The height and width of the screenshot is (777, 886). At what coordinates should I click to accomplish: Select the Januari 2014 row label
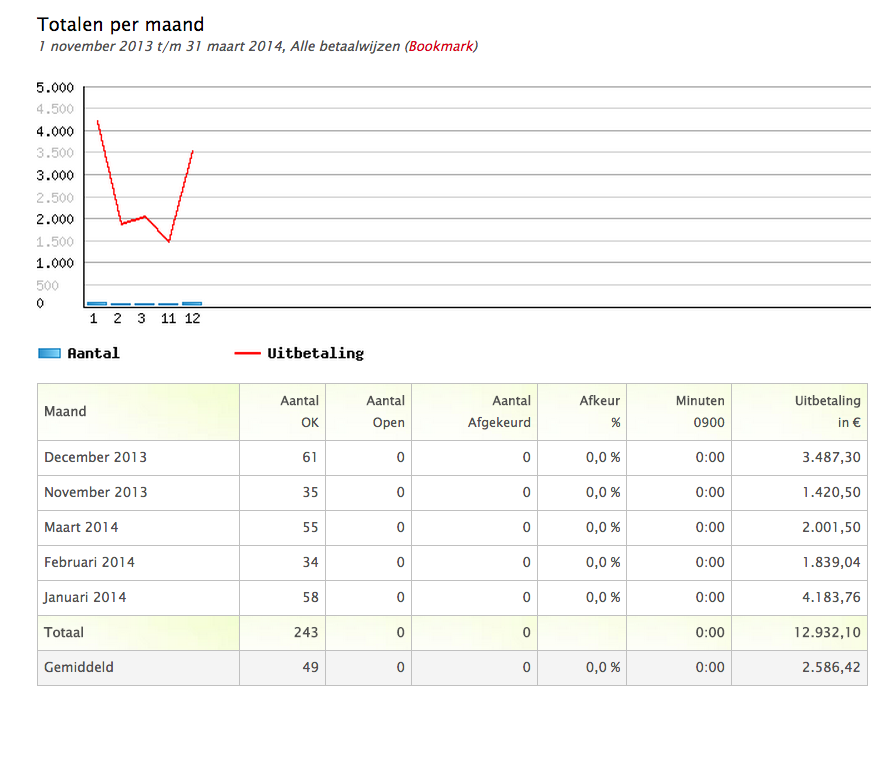coord(85,597)
